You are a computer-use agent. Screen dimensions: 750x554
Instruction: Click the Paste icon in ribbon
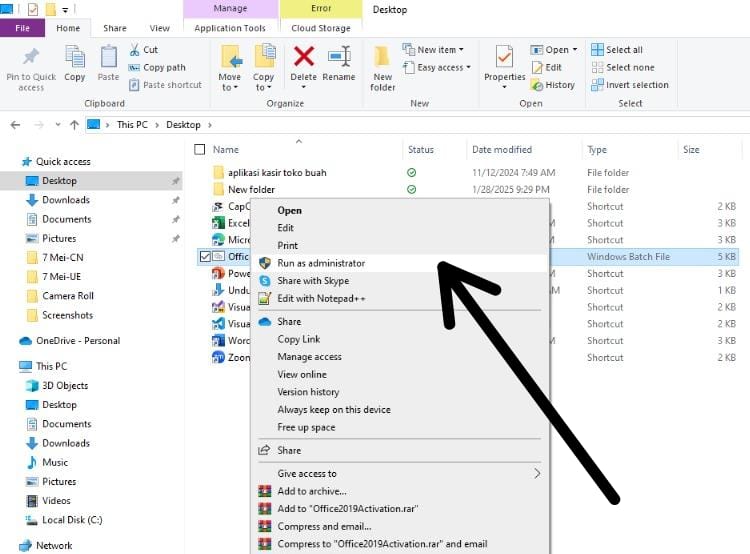tap(109, 57)
